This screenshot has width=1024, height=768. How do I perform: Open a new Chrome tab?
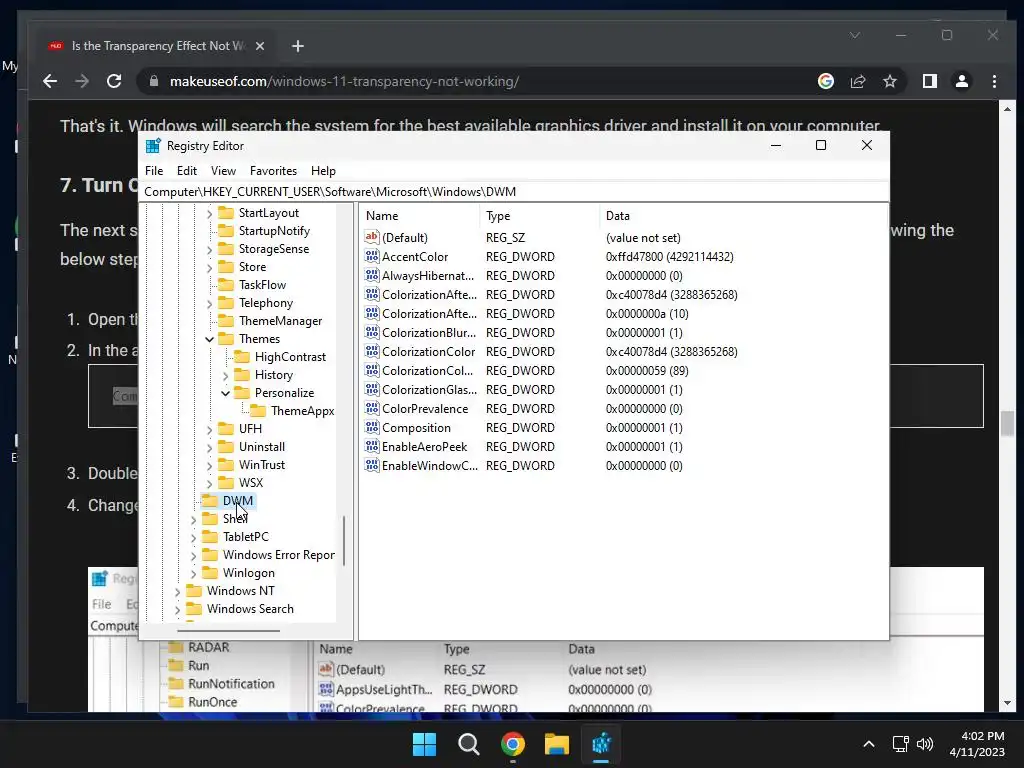(x=298, y=46)
